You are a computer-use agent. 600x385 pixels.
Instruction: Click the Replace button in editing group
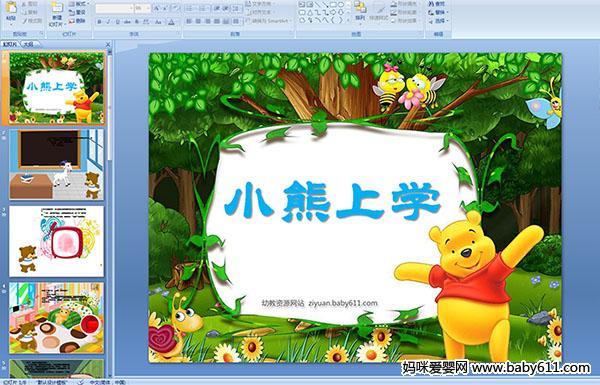tap(438, 13)
